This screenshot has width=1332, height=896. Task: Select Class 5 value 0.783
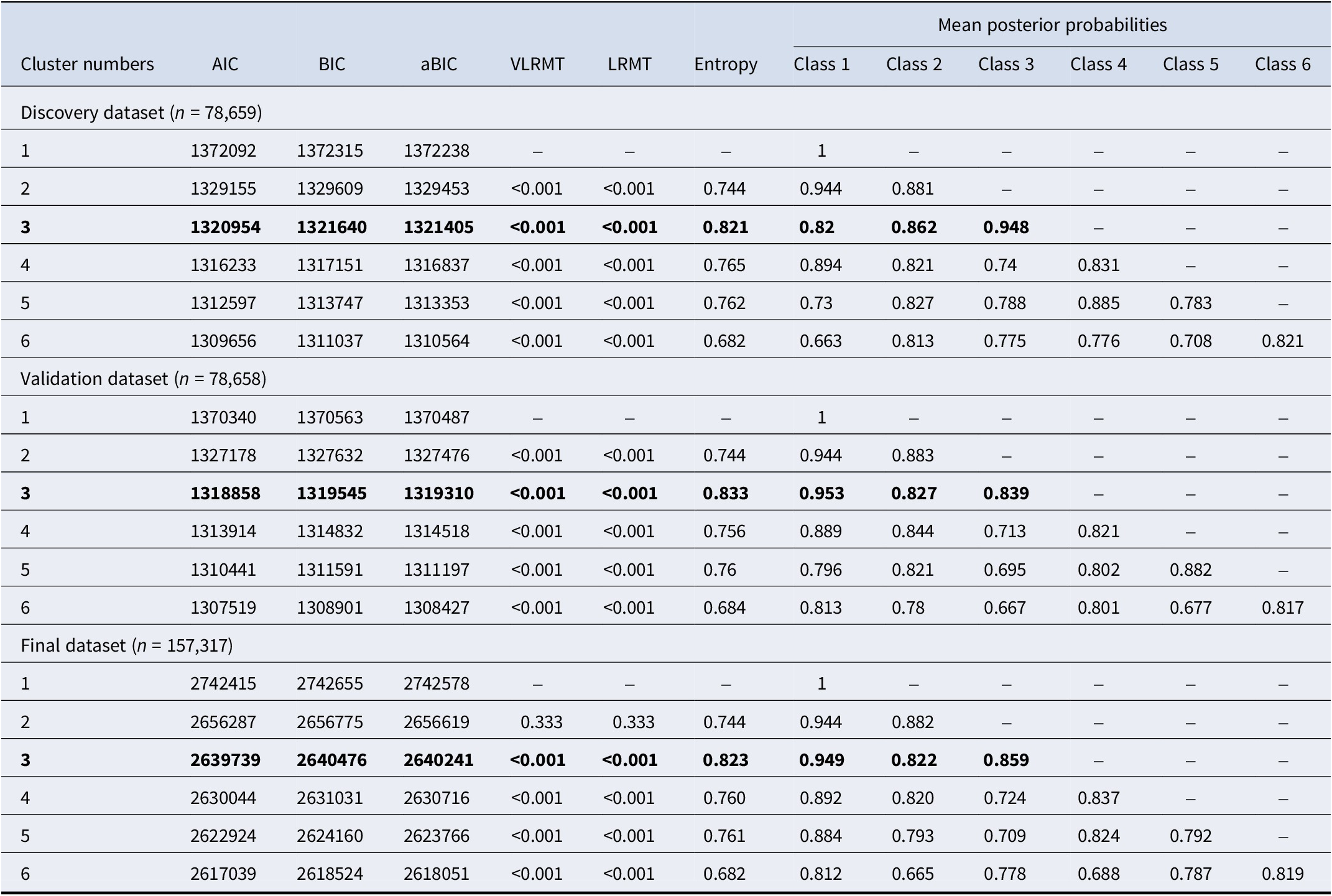coord(1191,303)
